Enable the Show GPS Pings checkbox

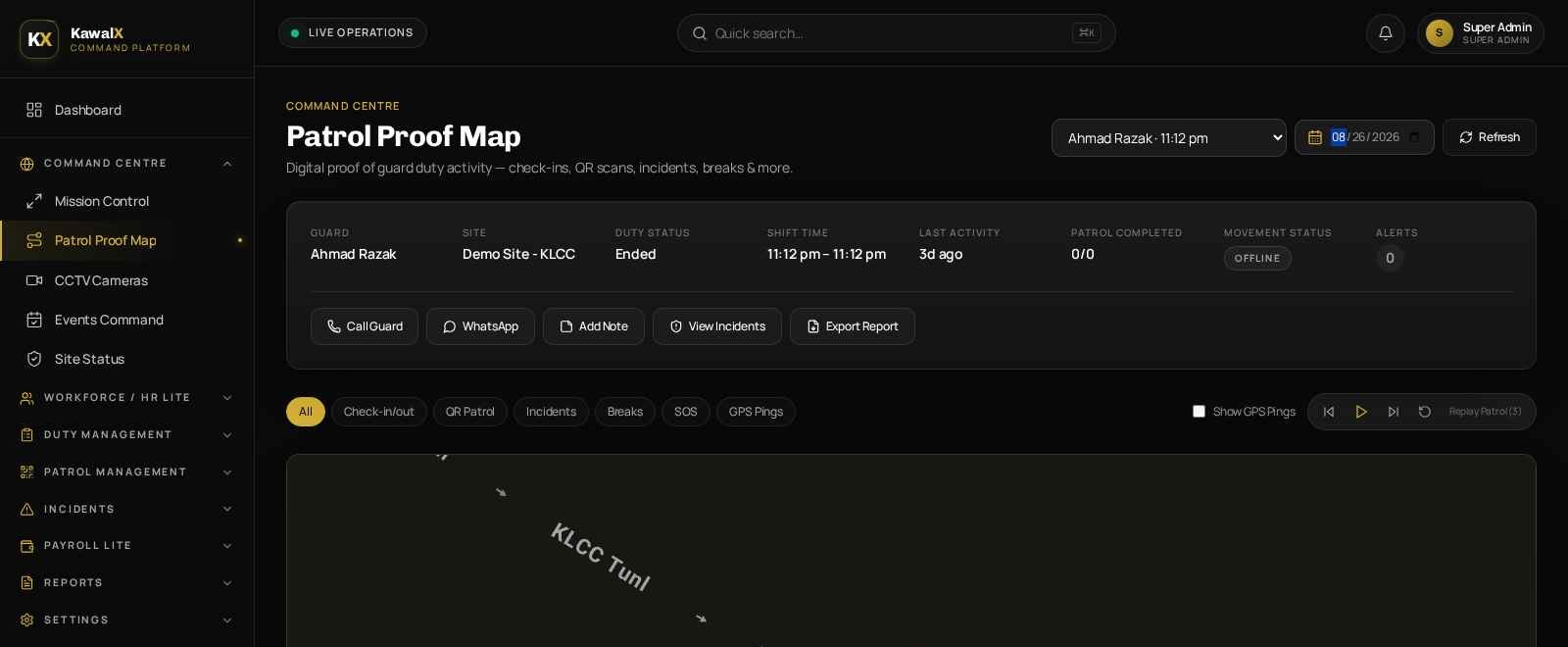[x=1199, y=412]
